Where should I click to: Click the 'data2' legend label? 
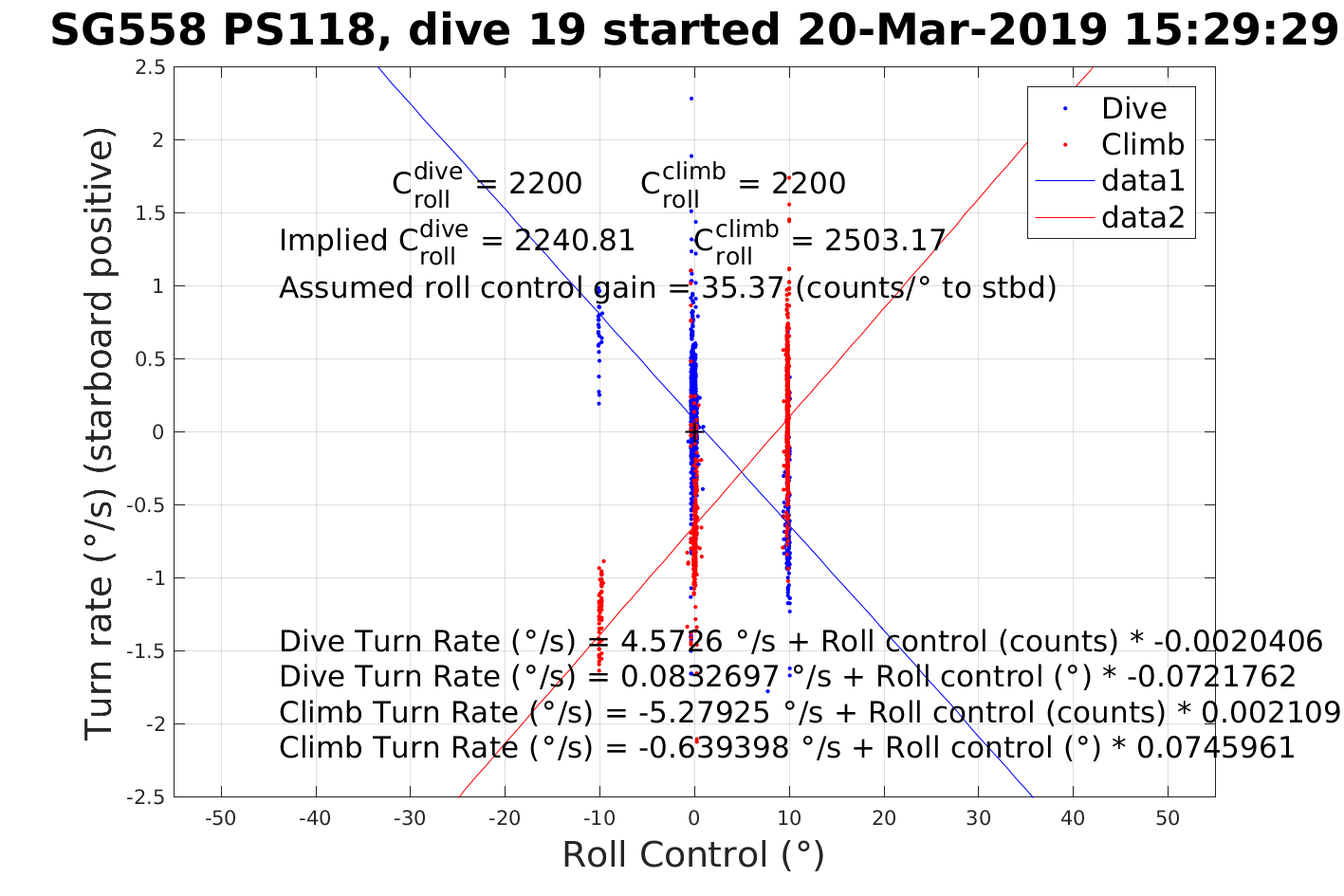(1143, 218)
